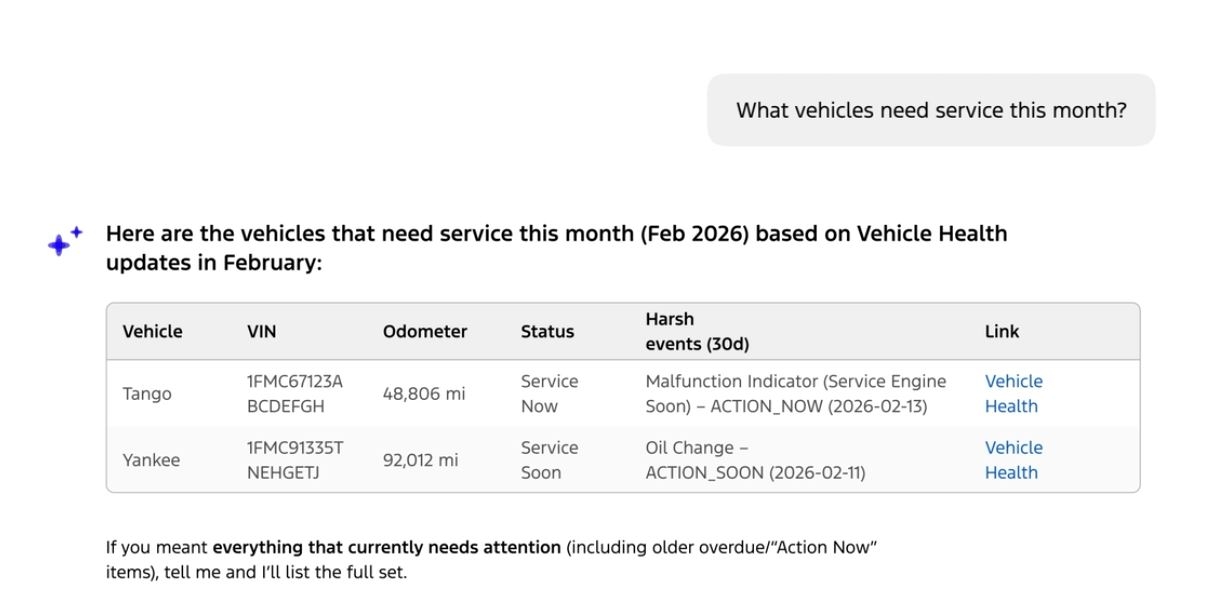
Task: Click the Status column header
Action: click(547, 332)
